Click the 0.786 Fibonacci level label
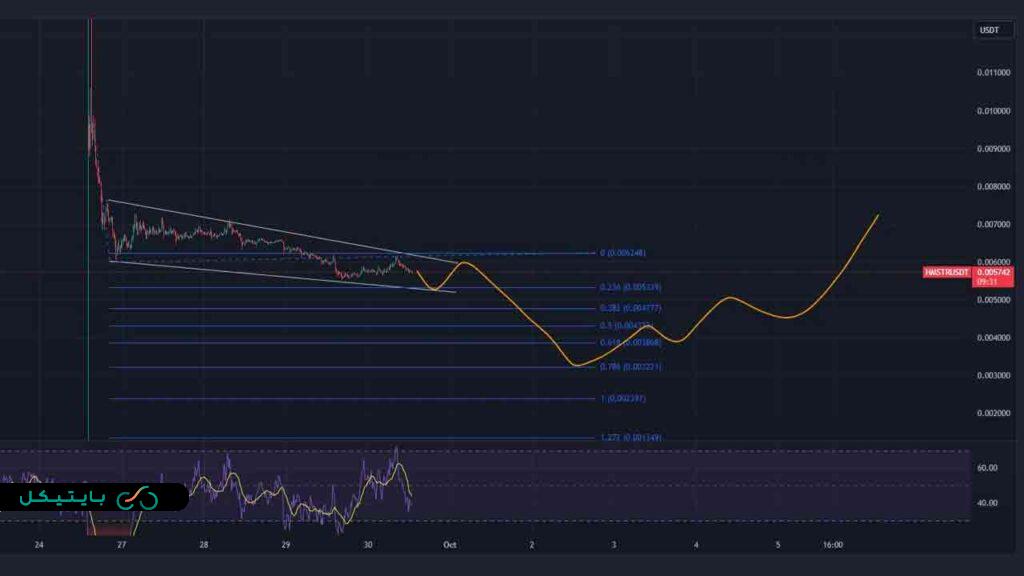1024x576 pixels. (630, 367)
